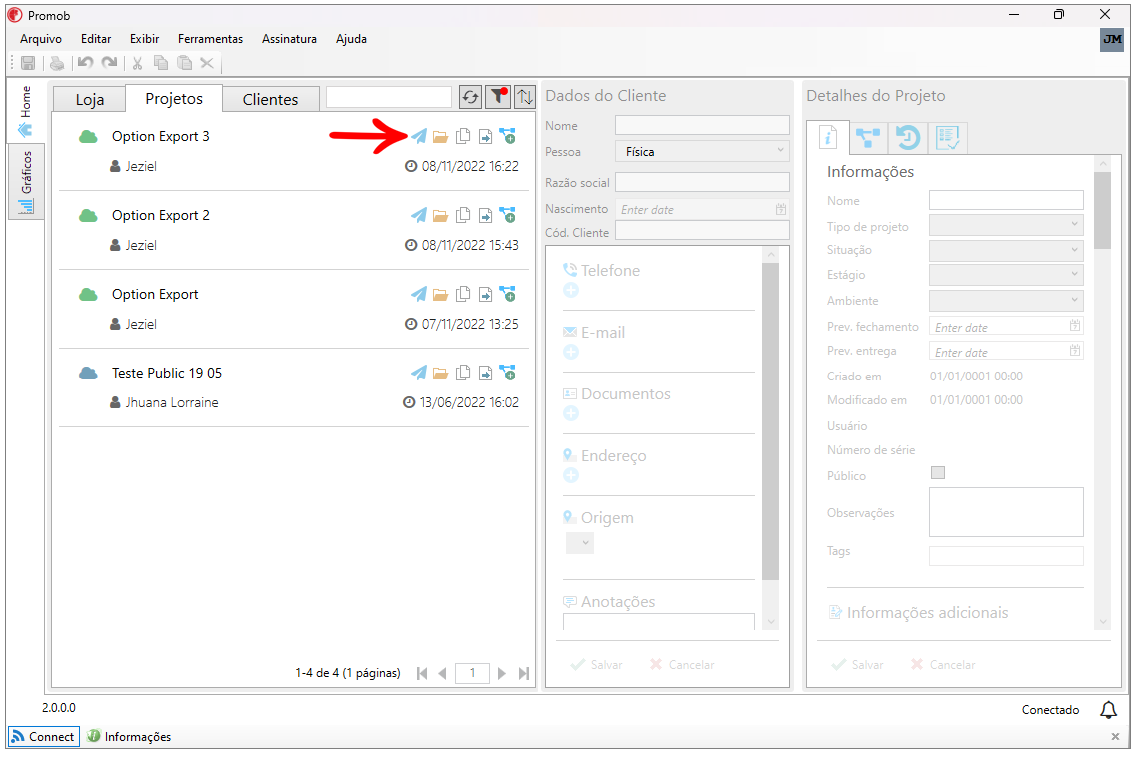Undo the last action via toolbar
This screenshot has width=1133, height=757.
coord(85,64)
